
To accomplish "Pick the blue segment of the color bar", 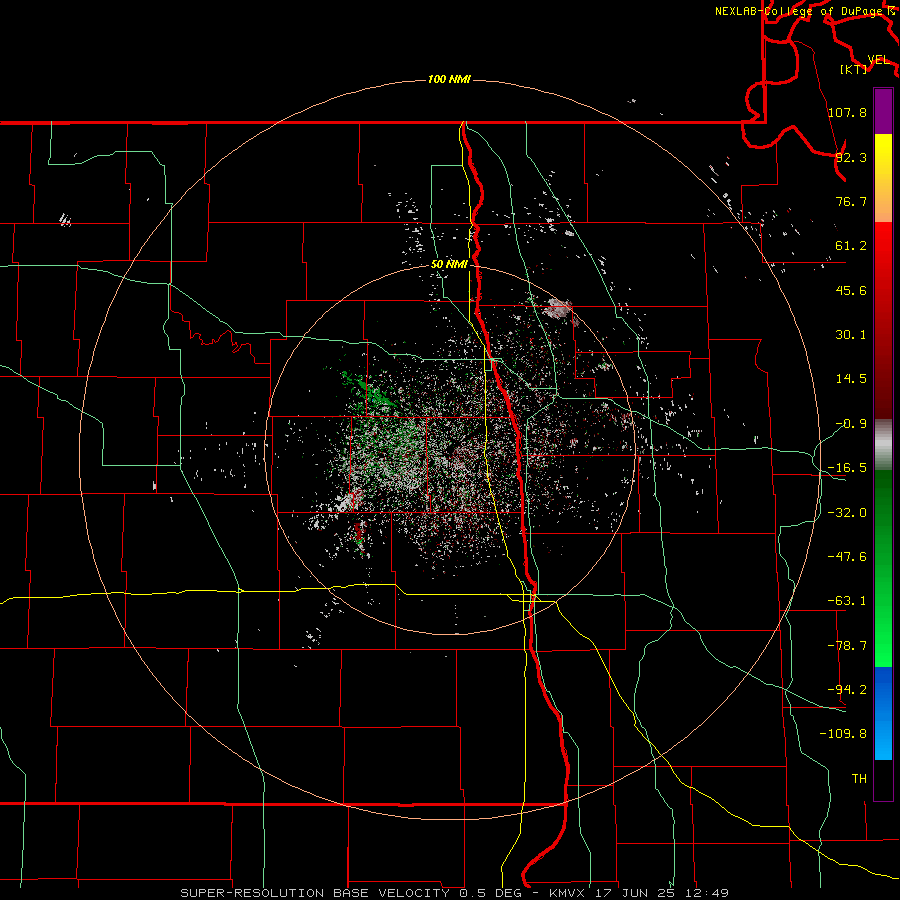I will click(883, 713).
